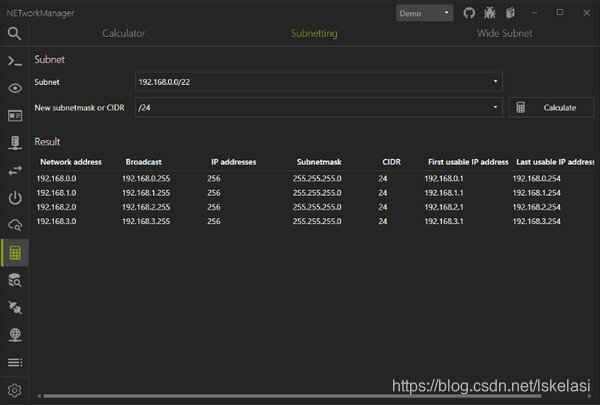Screen dimensions: 600x405
Task: Select the Subnet Calculator grid icon
Action: tap(15, 253)
